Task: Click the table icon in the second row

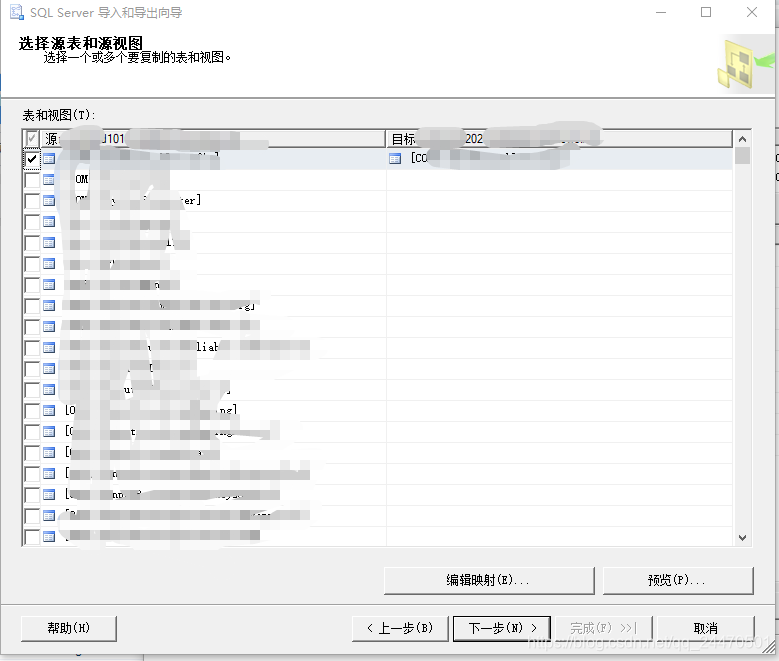Action: coord(49,180)
